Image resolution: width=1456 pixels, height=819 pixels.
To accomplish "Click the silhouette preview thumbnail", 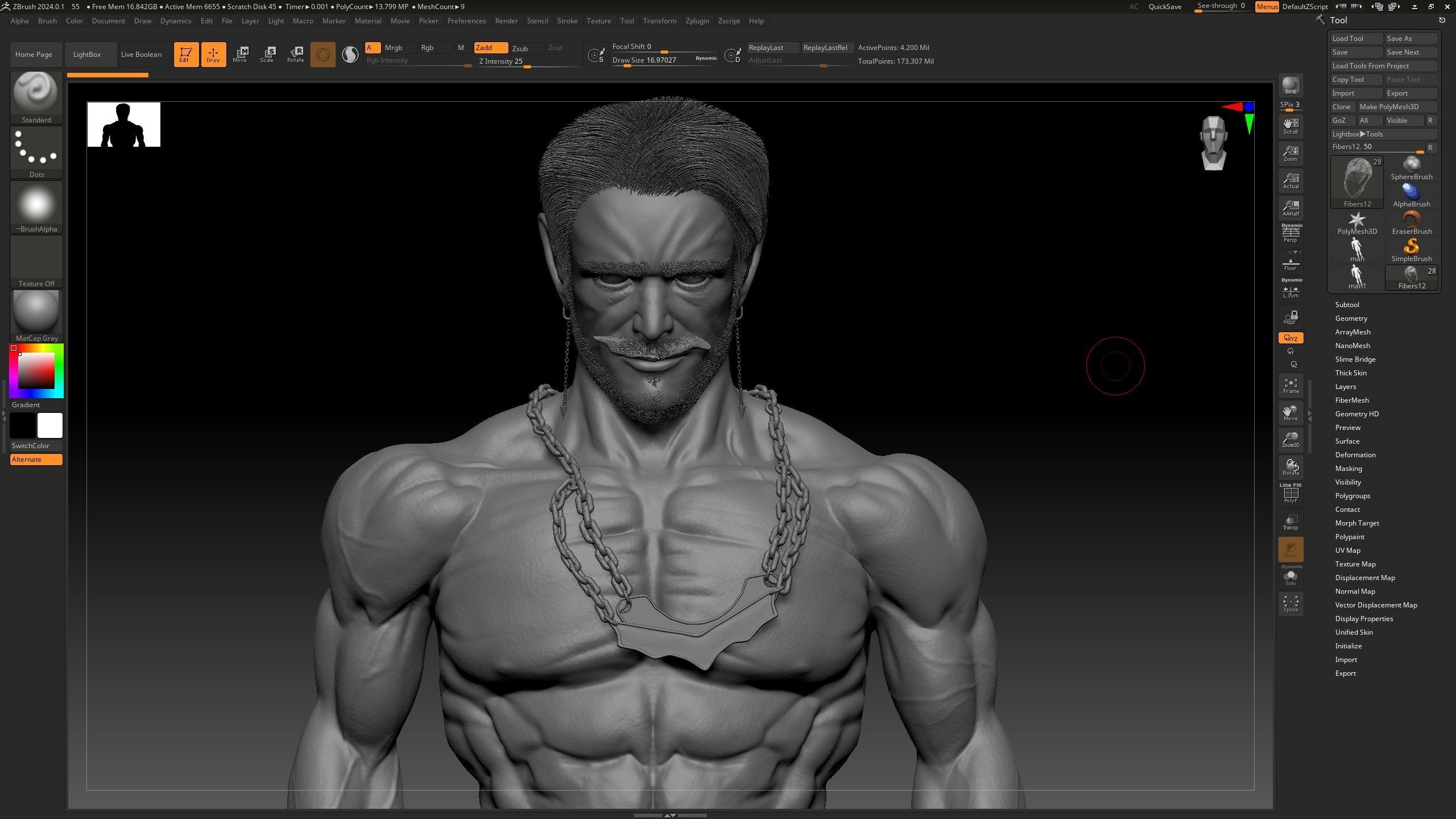I will [x=123, y=125].
